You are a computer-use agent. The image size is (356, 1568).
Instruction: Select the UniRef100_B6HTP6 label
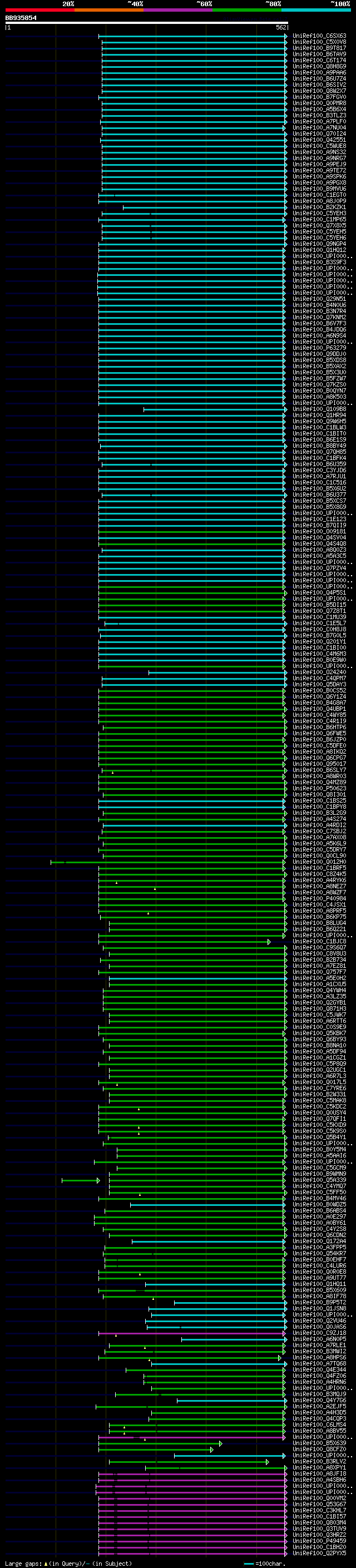319,728
